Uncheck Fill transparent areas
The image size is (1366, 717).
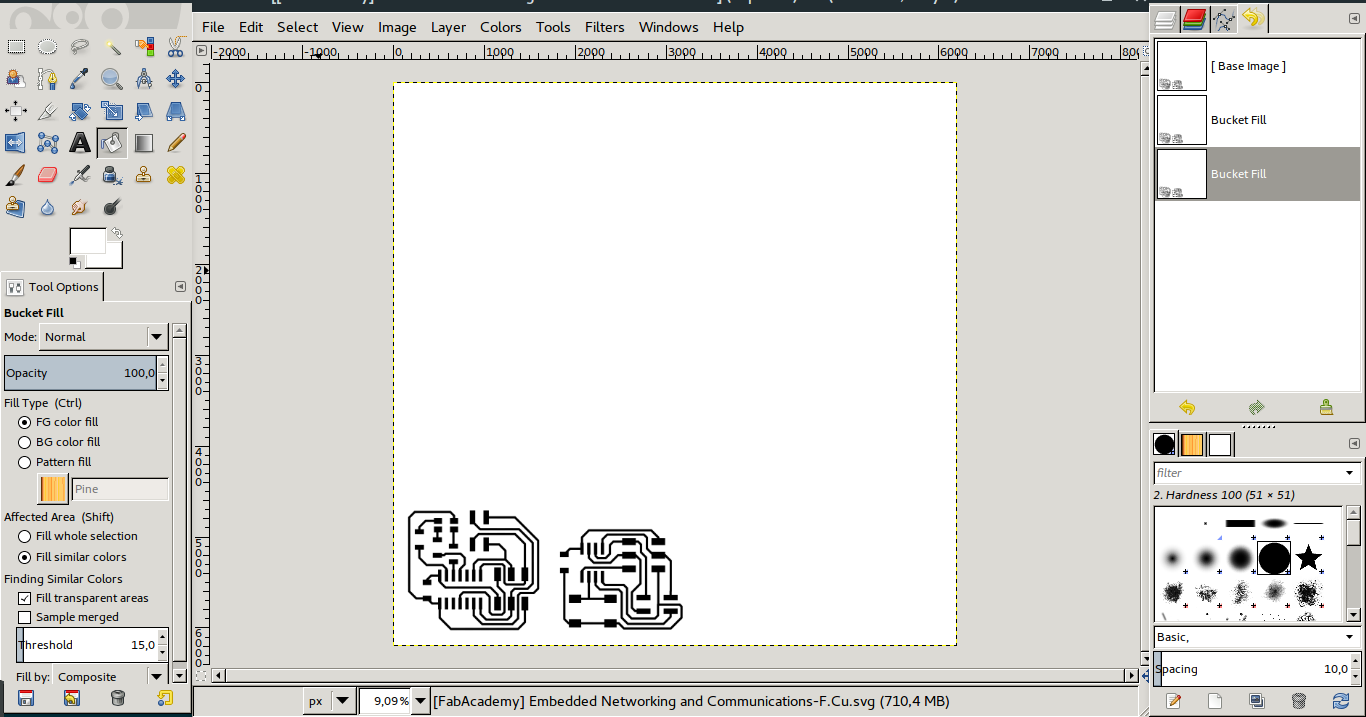click(x=22, y=597)
